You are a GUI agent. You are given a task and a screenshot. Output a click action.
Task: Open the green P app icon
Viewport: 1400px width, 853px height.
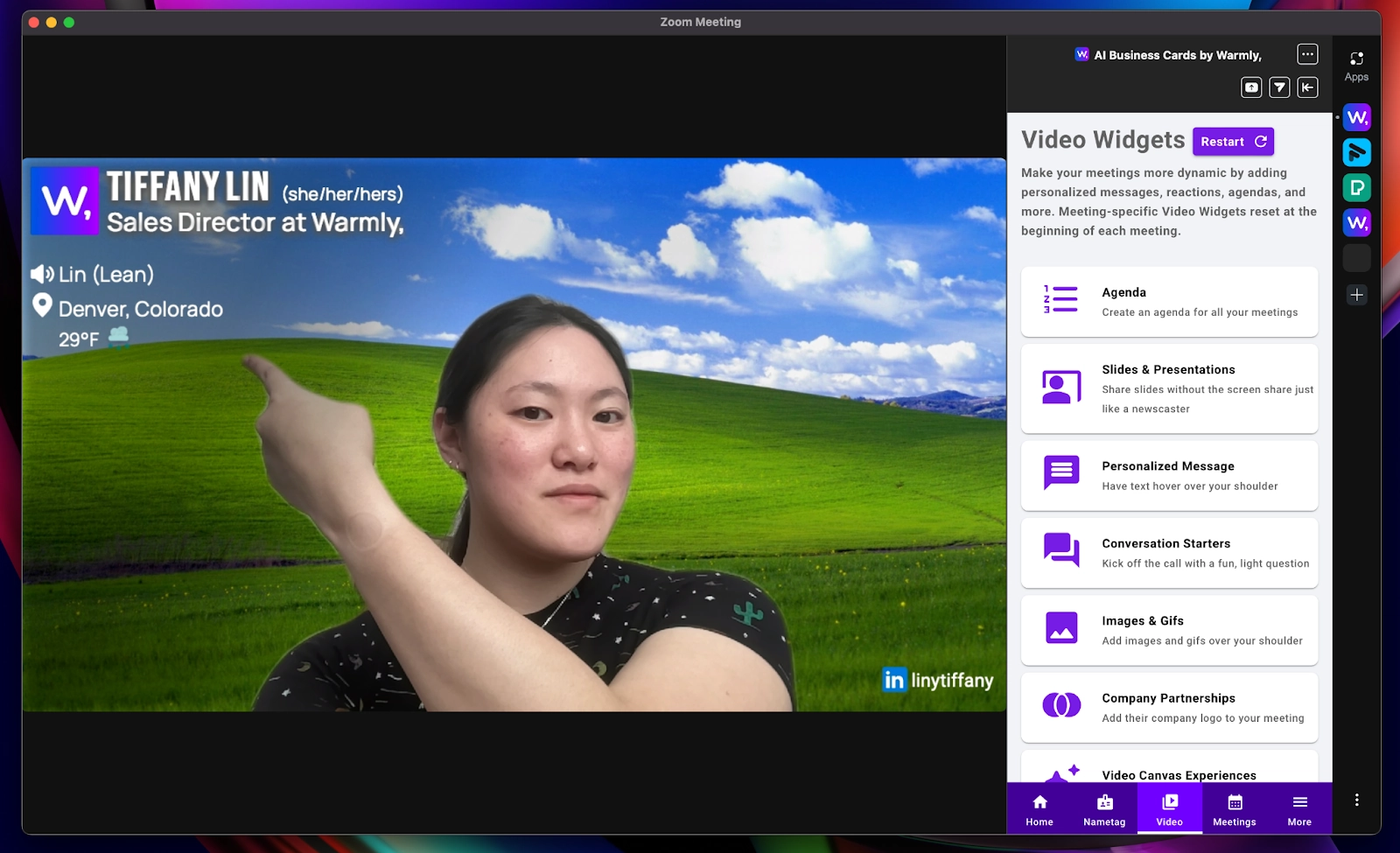[x=1356, y=187]
